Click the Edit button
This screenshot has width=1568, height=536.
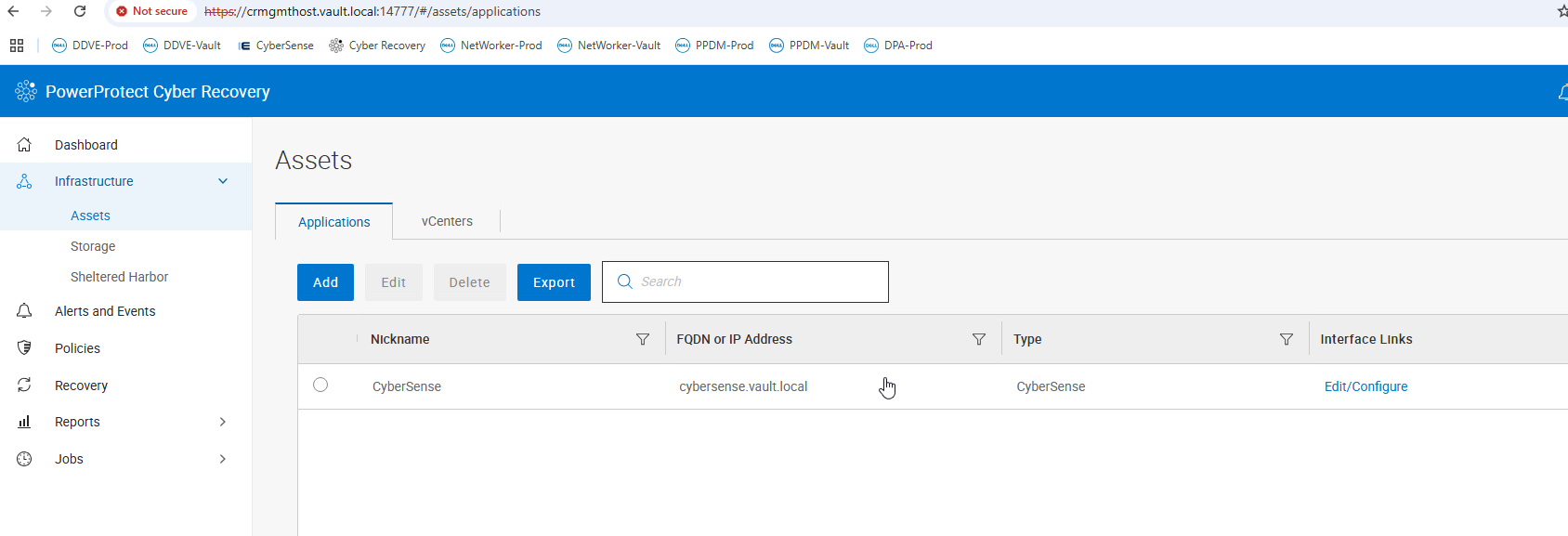[x=394, y=282]
